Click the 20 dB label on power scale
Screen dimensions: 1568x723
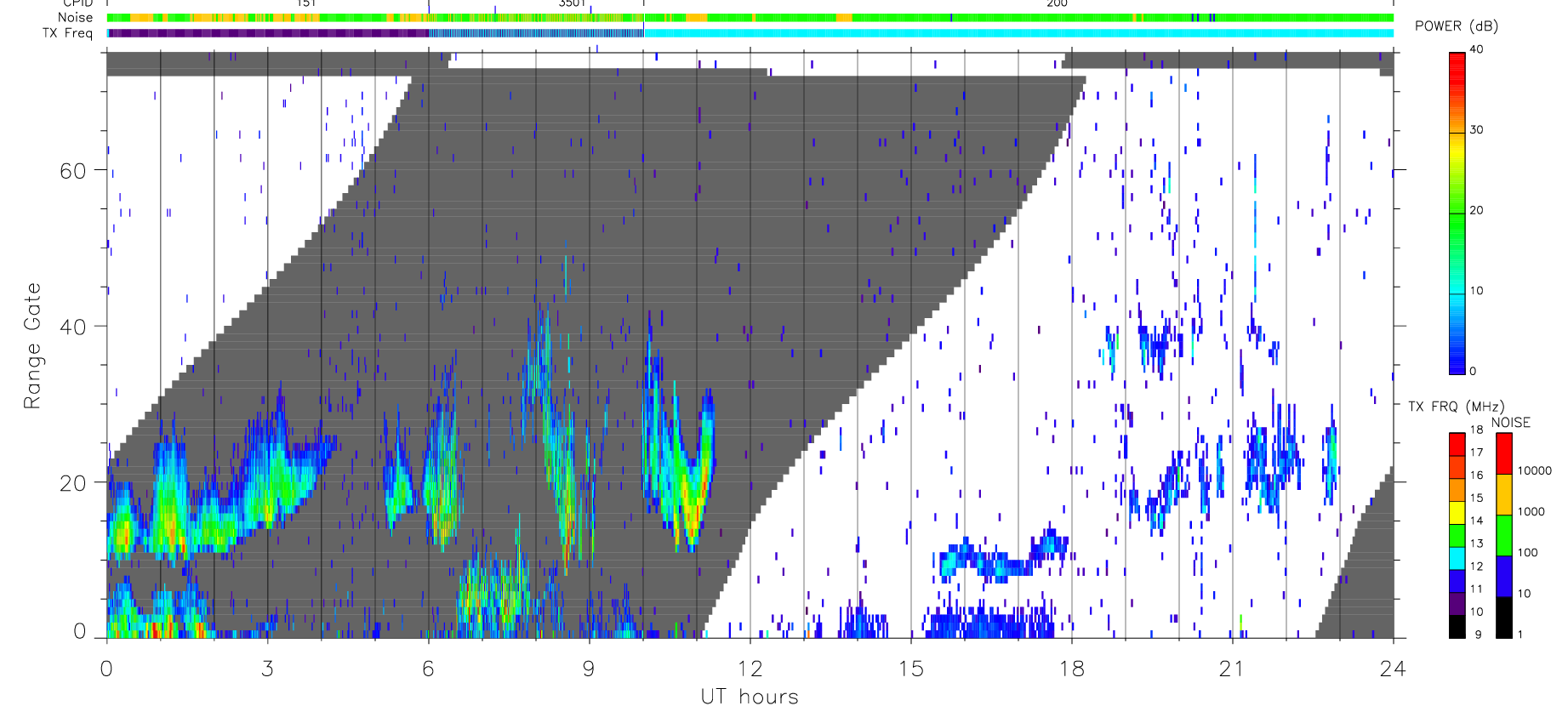[1476, 210]
